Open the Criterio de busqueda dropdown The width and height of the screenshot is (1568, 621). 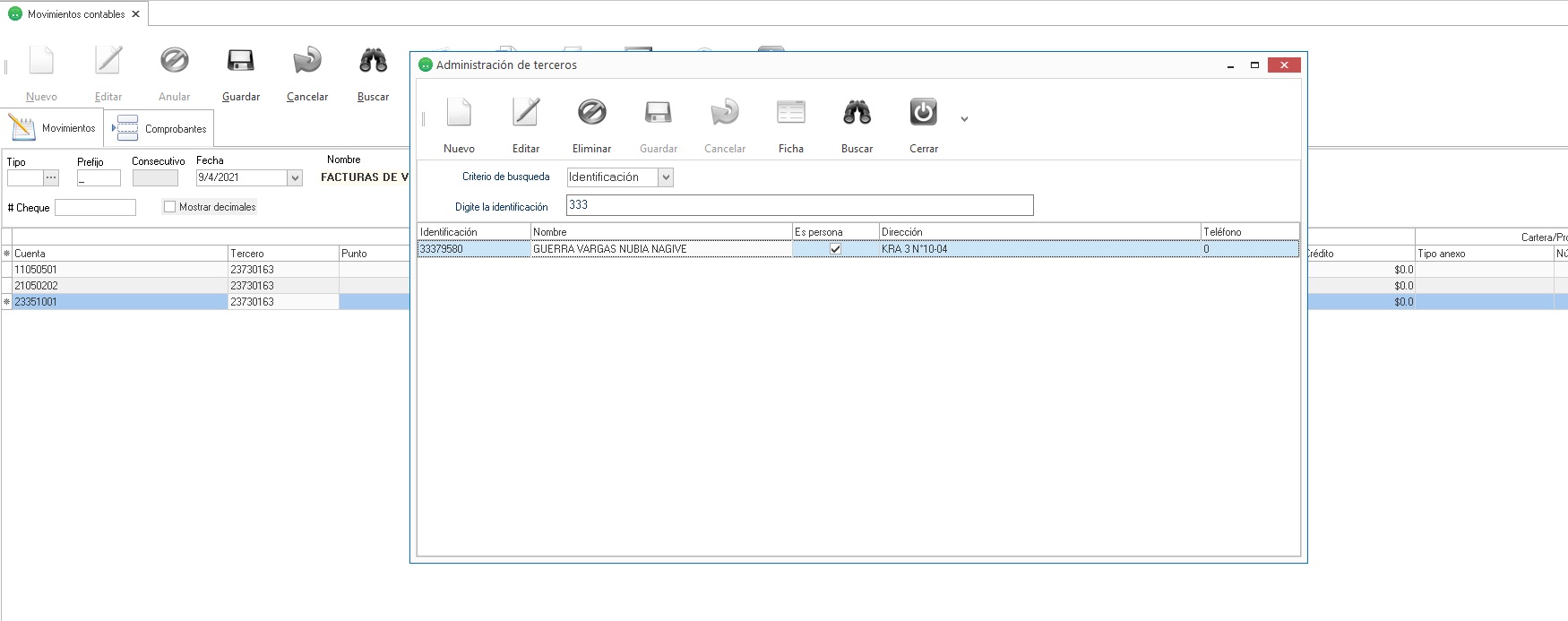(x=666, y=177)
